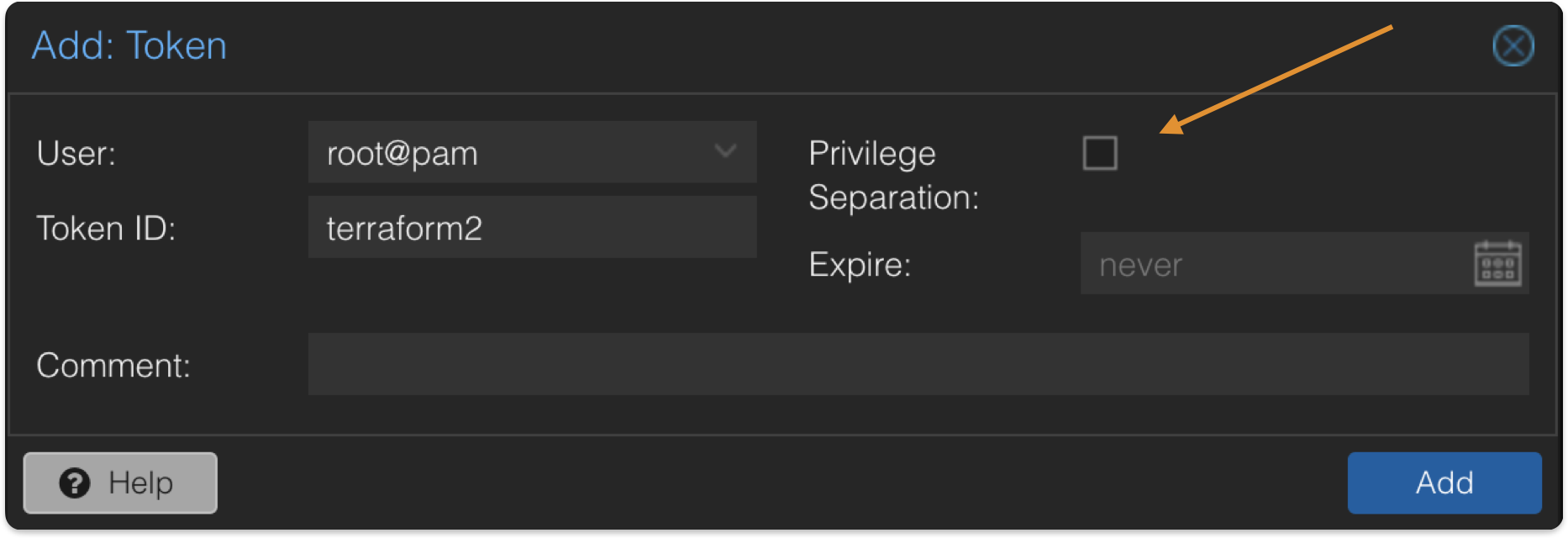This screenshot has height=538, width=1568.
Task: Click the "Privilege Separation:" label text
Action: (892, 175)
